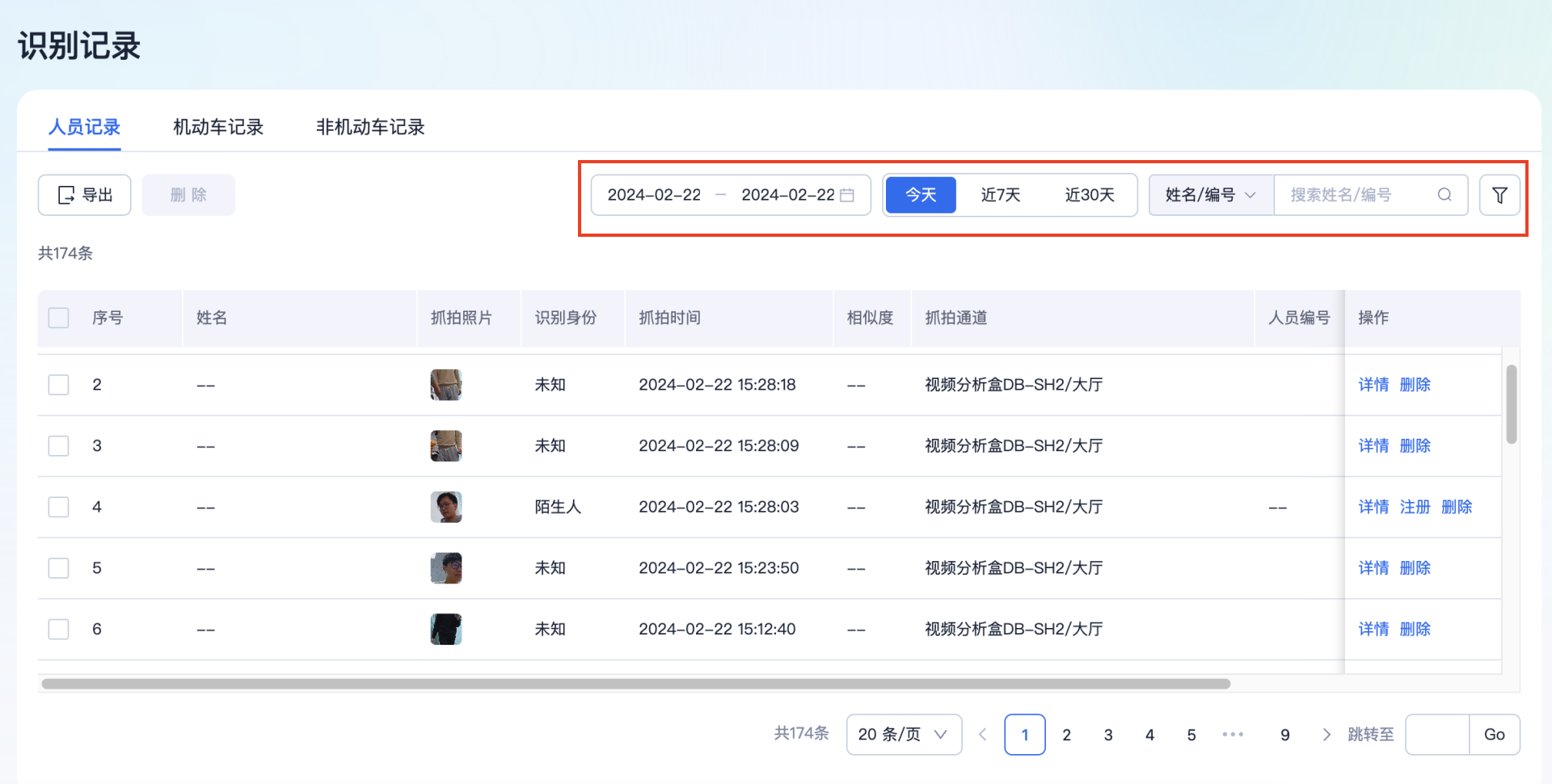Go to page 4

[x=1149, y=735]
